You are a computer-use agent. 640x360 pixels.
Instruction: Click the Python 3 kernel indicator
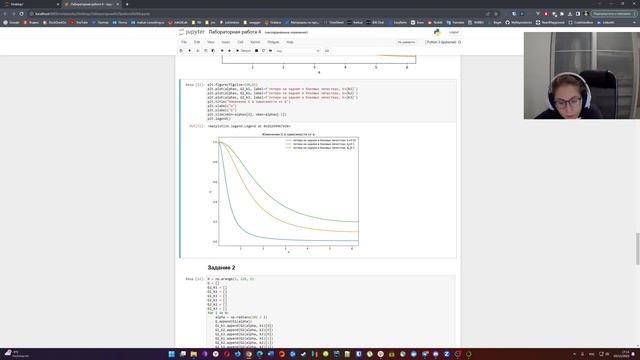click(443, 42)
